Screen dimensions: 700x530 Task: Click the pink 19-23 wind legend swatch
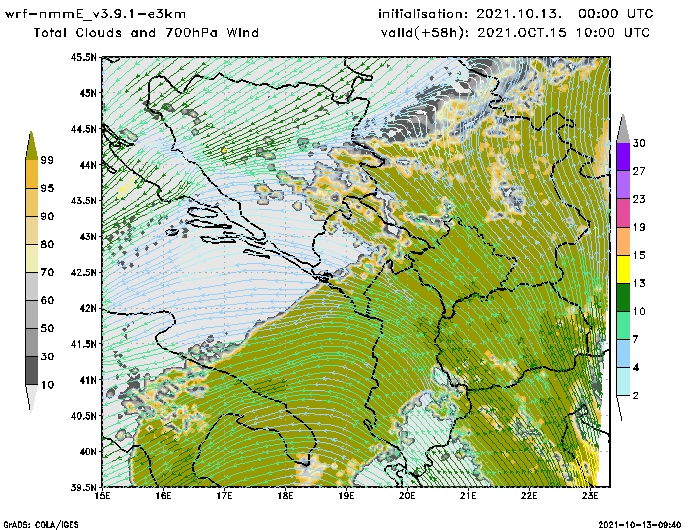(x=623, y=213)
